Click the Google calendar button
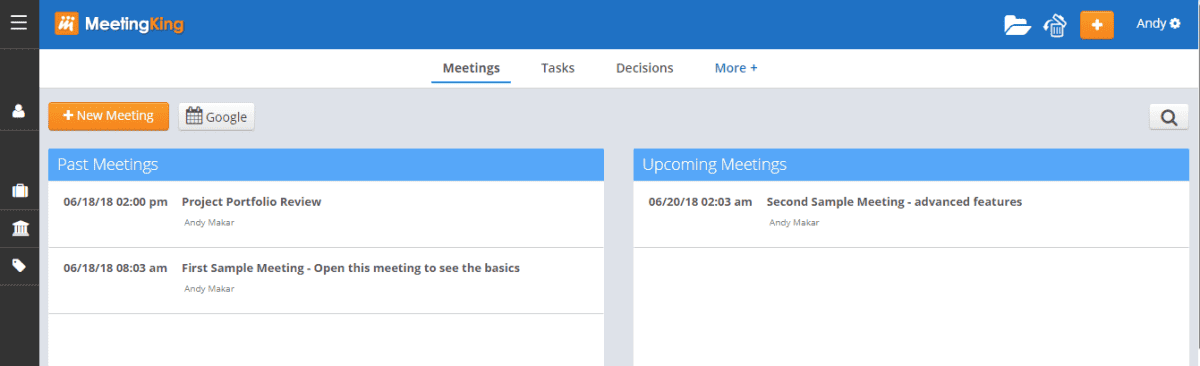1200x366 pixels. coord(216,116)
